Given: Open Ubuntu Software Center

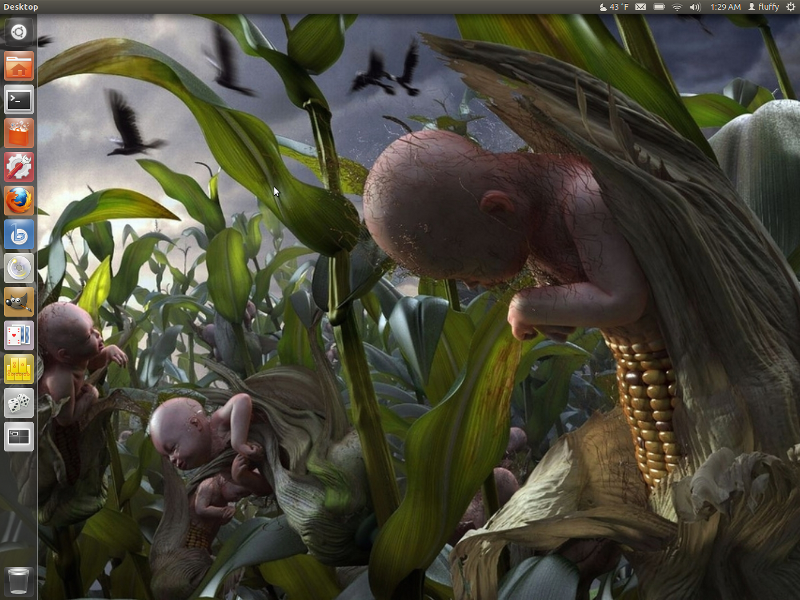Looking at the screenshot, I should (19, 132).
